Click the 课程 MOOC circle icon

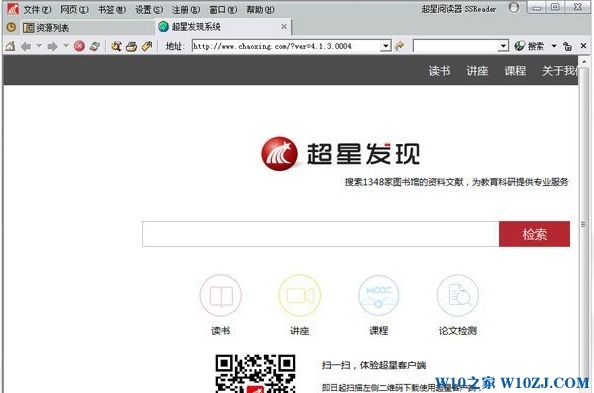pyautogui.click(x=378, y=296)
